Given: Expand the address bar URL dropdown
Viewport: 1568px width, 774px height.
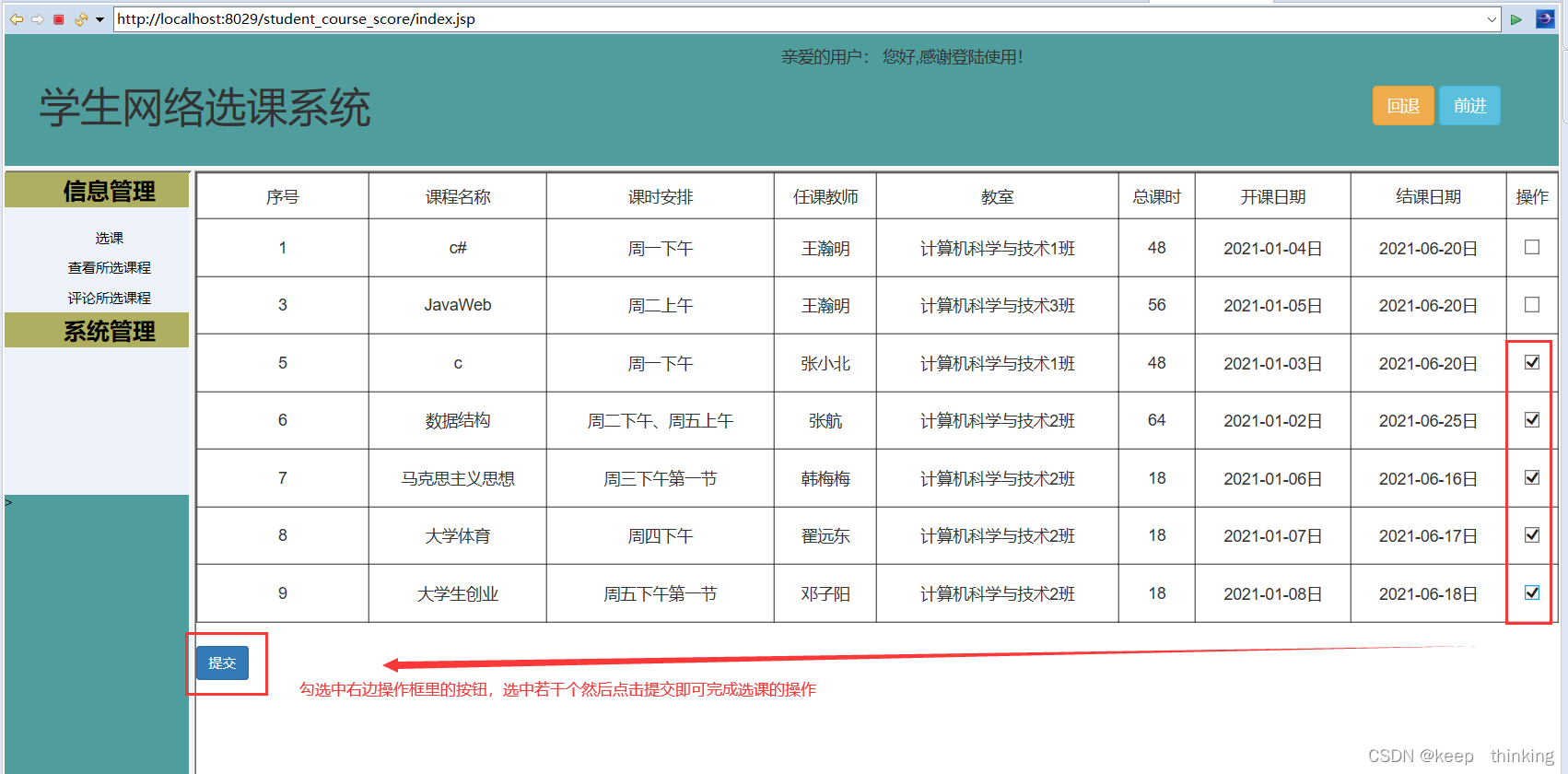Looking at the screenshot, I should (1492, 19).
